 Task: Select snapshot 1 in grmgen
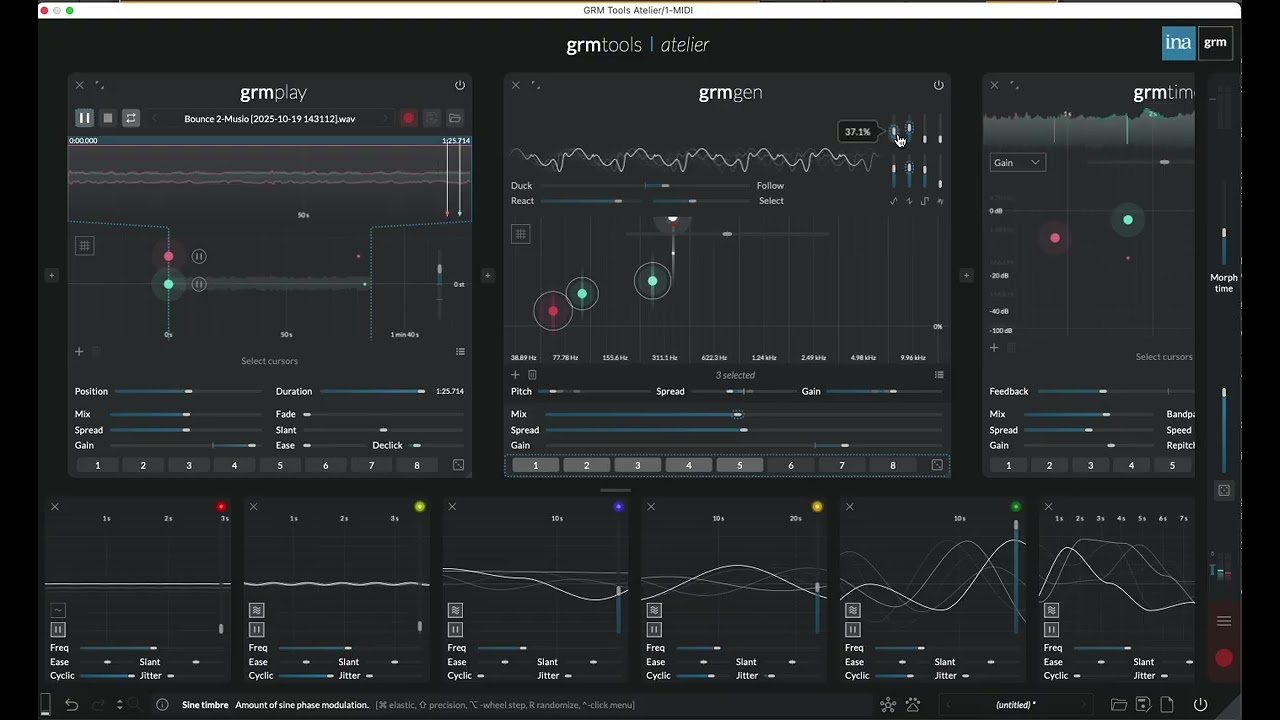tap(535, 465)
